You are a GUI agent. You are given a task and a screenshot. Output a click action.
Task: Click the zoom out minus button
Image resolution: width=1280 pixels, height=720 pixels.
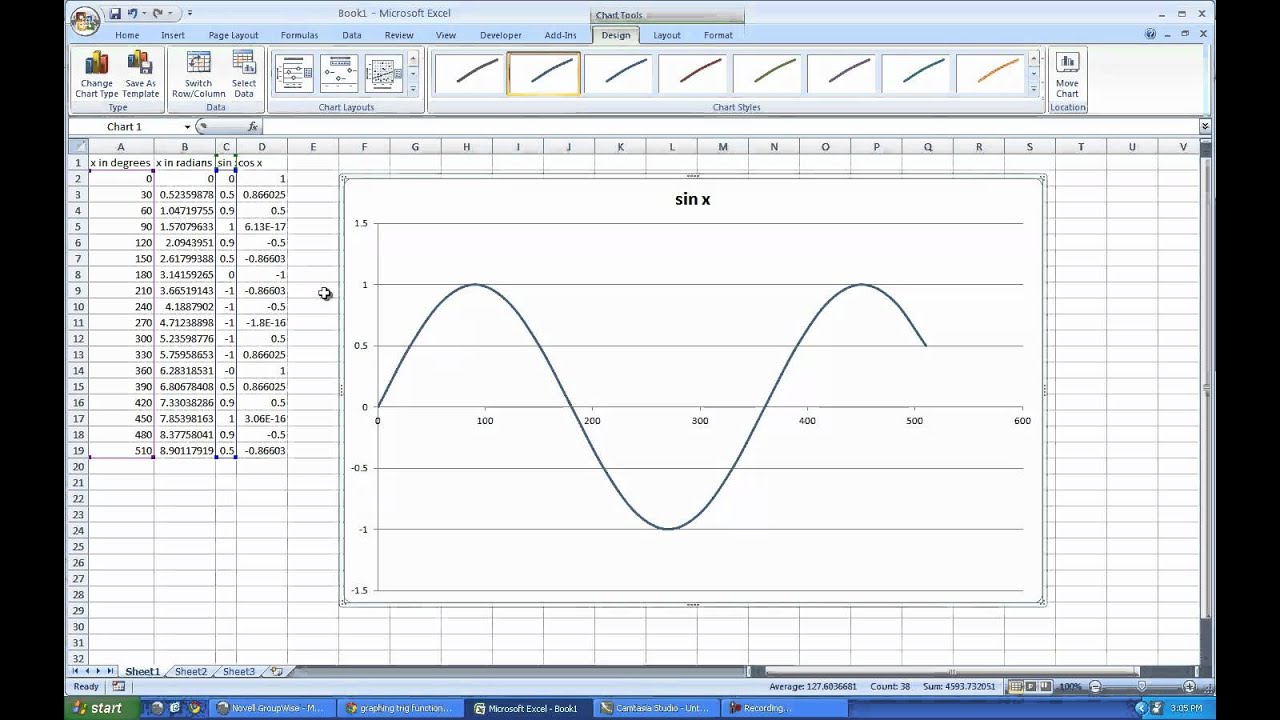coord(1095,686)
